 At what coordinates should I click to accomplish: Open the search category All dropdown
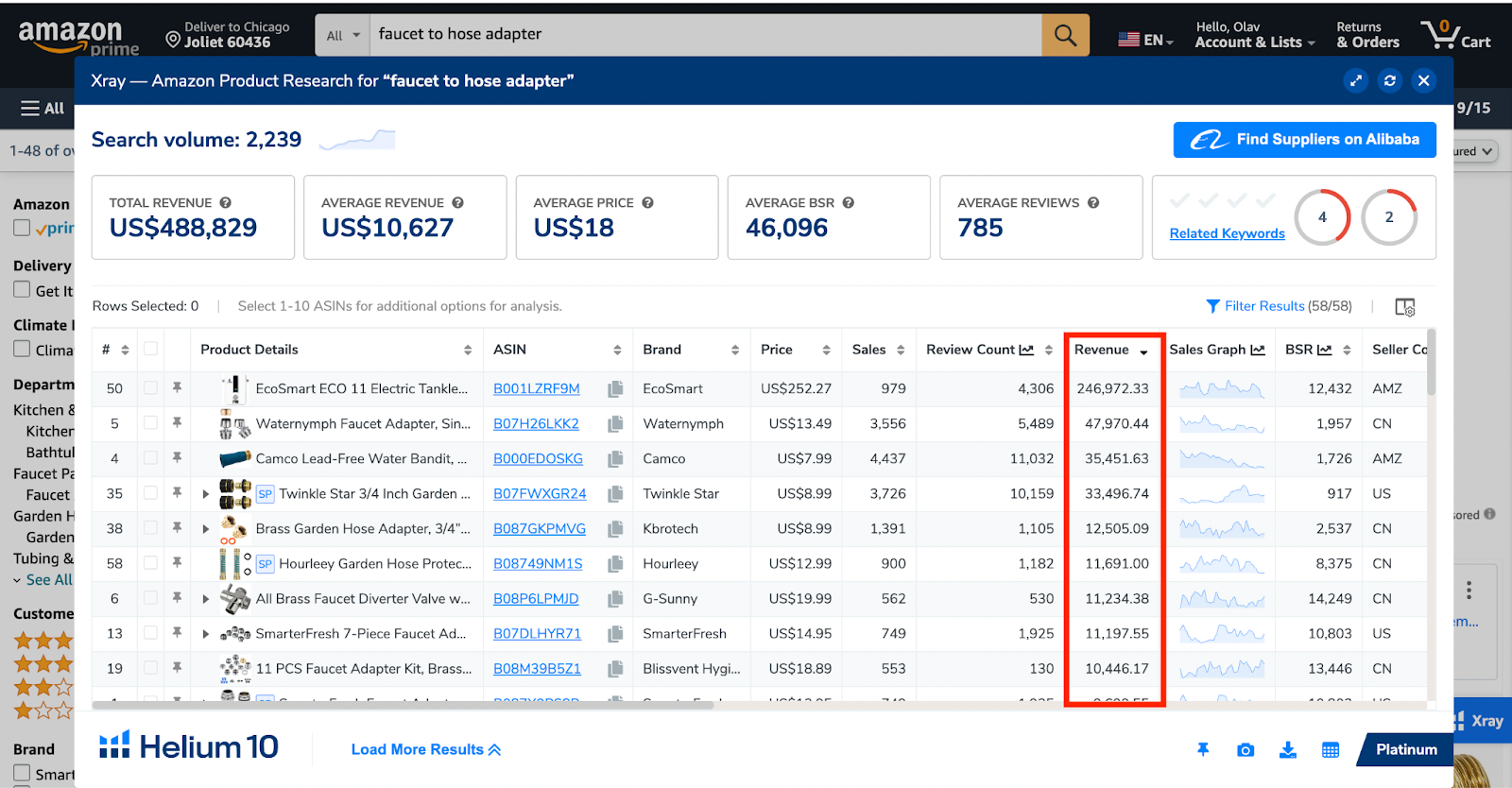343,35
